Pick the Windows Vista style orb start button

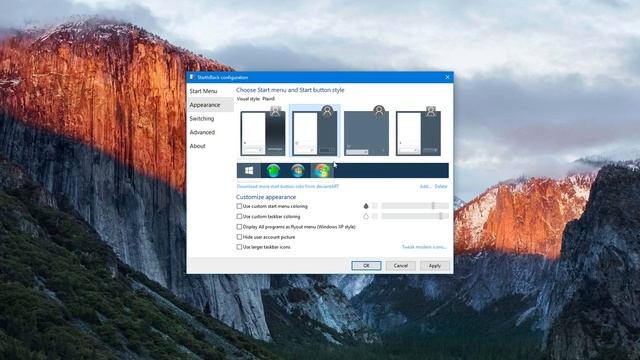click(x=298, y=170)
